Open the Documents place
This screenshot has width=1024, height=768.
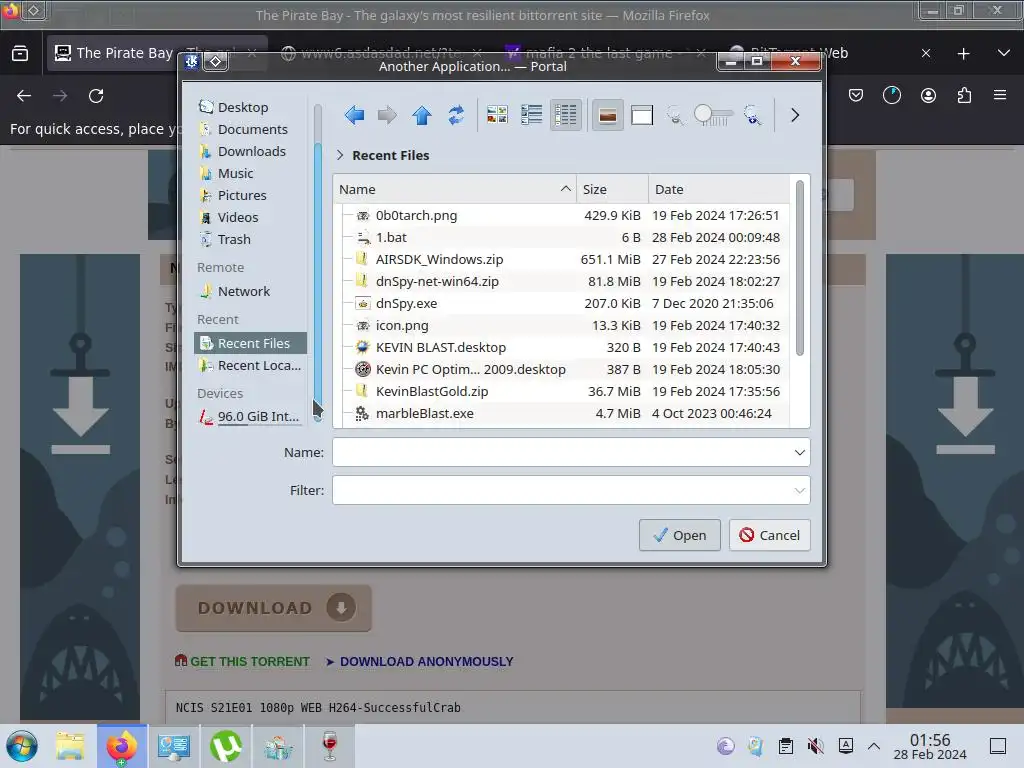[x=251, y=129]
